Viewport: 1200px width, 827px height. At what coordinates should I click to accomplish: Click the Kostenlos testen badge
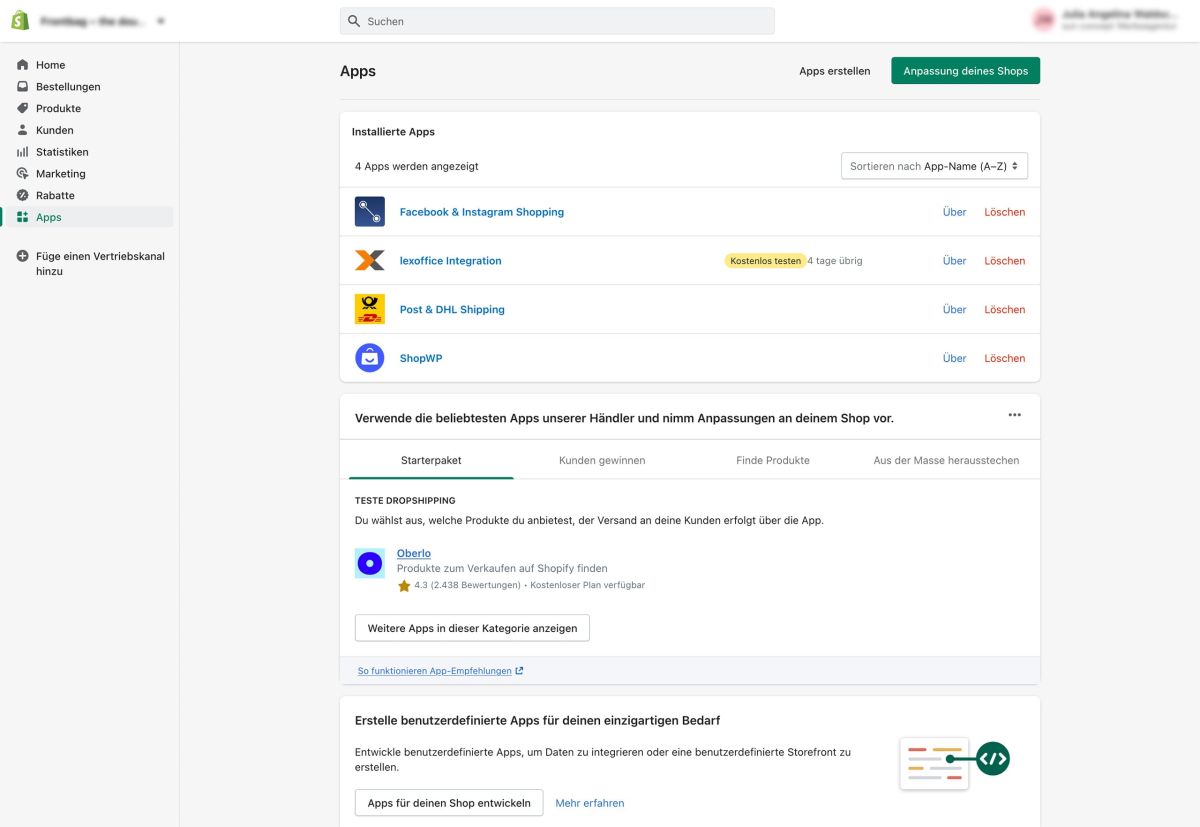point(765,261)
